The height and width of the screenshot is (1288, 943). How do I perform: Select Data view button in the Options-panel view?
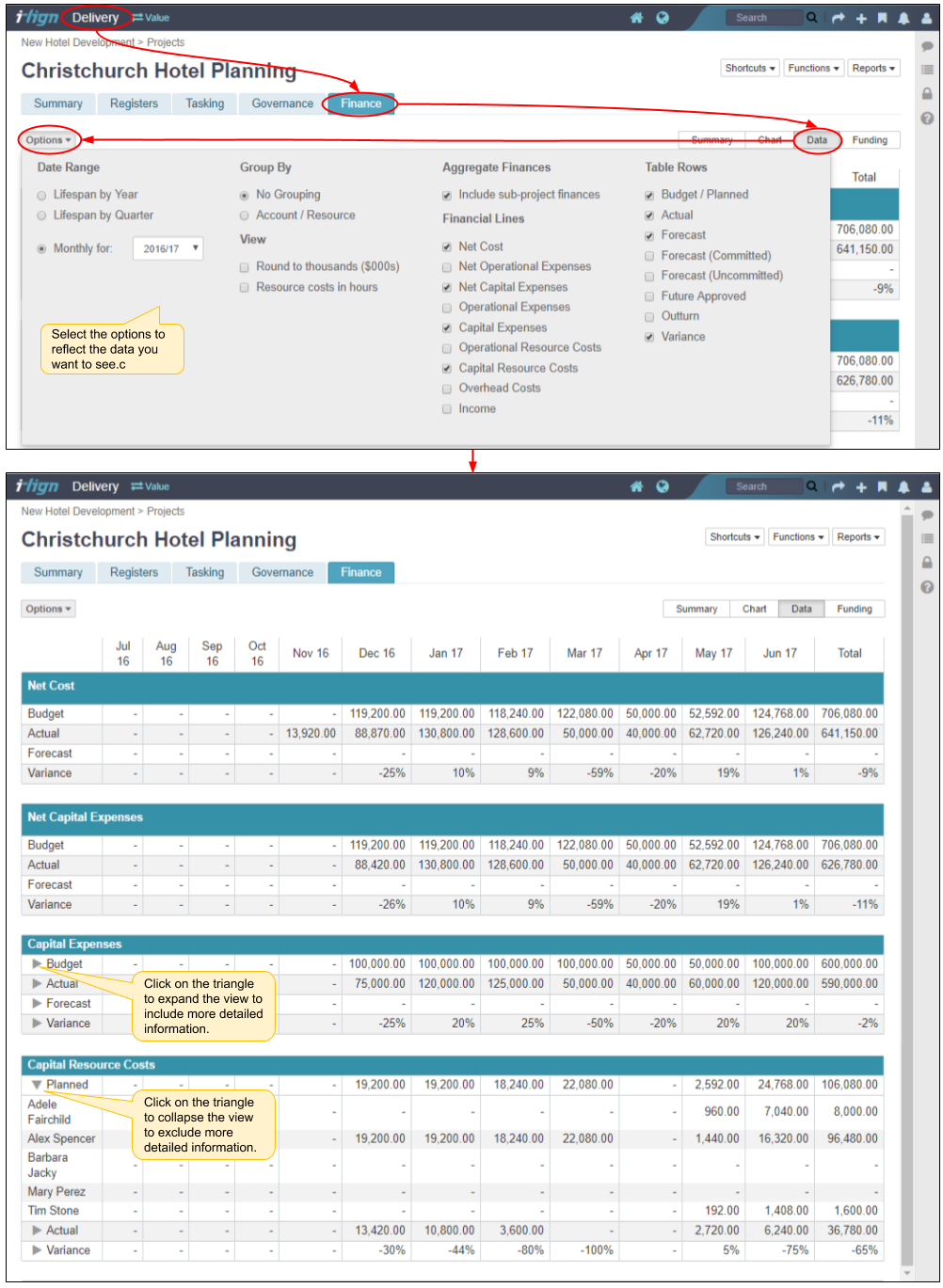[x=817, y=140]
